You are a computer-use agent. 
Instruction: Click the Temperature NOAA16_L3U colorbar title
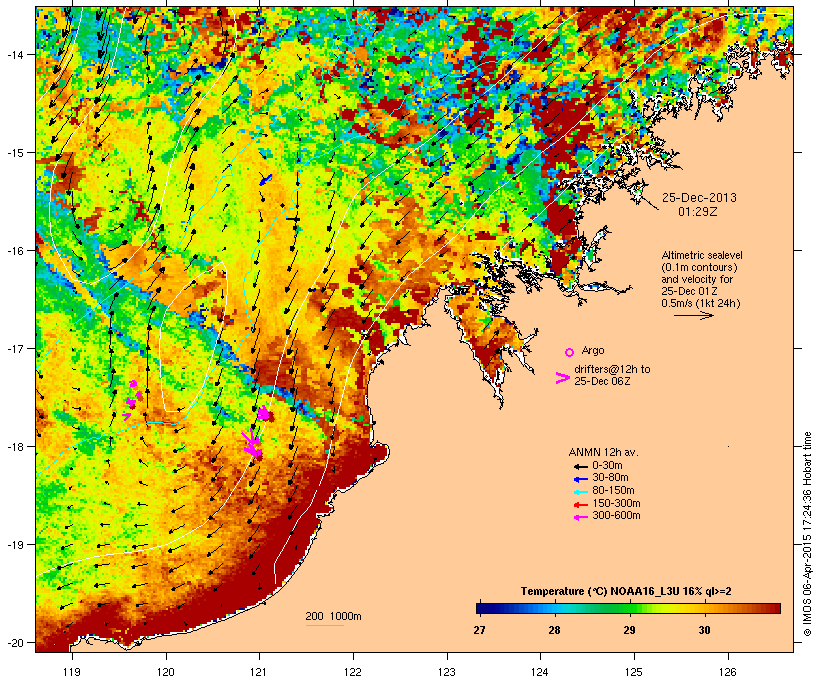(x=626, y=592)
